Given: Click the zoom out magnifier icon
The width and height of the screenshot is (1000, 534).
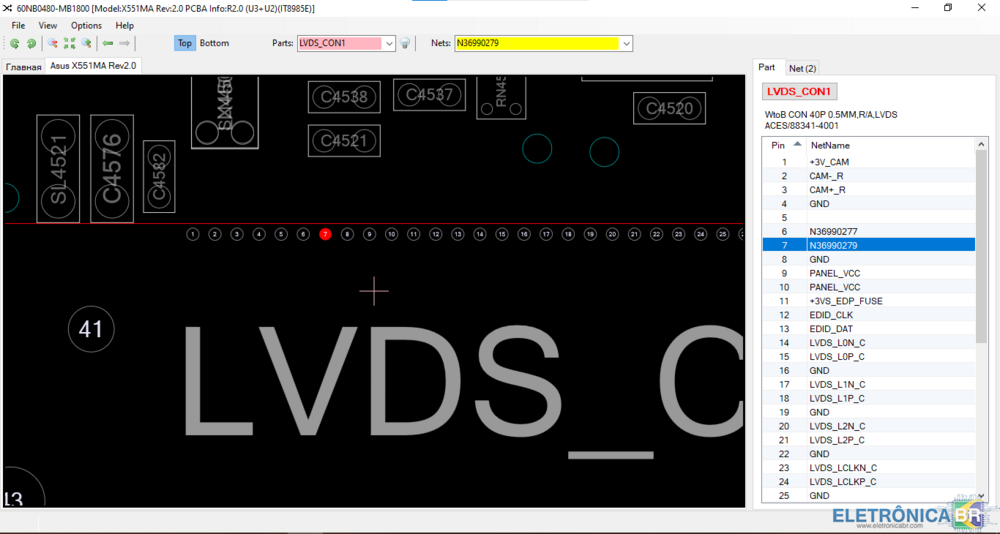Looking at the screenshot, I should [53, 44].
